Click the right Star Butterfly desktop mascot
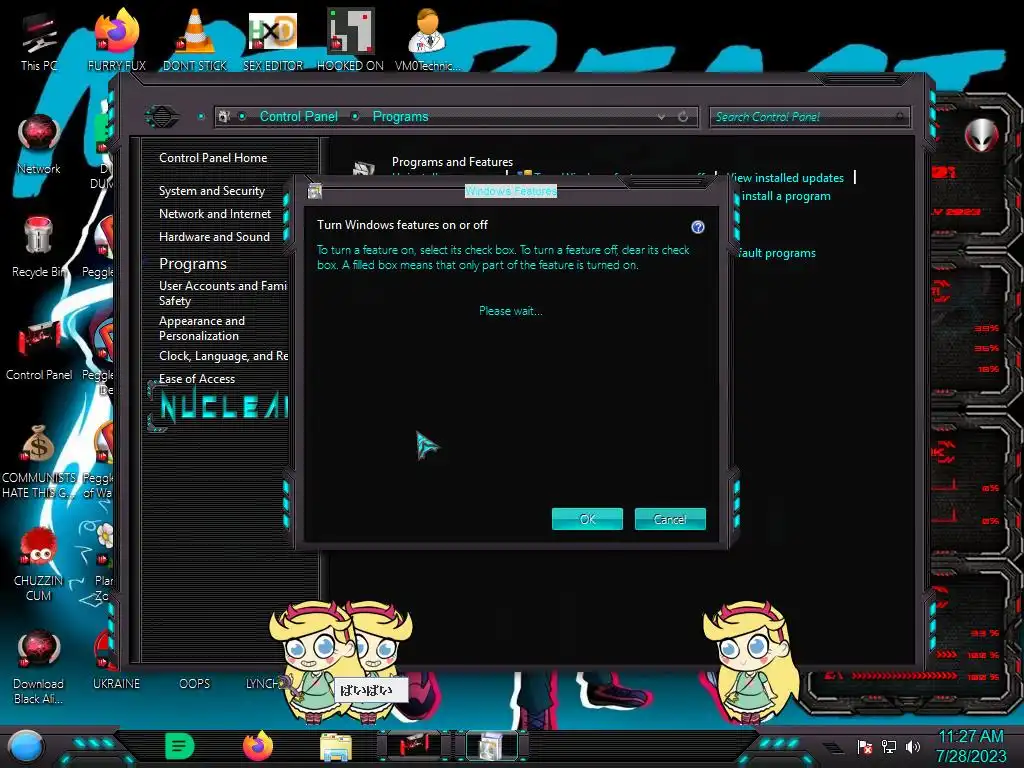 tap(750, 662)
